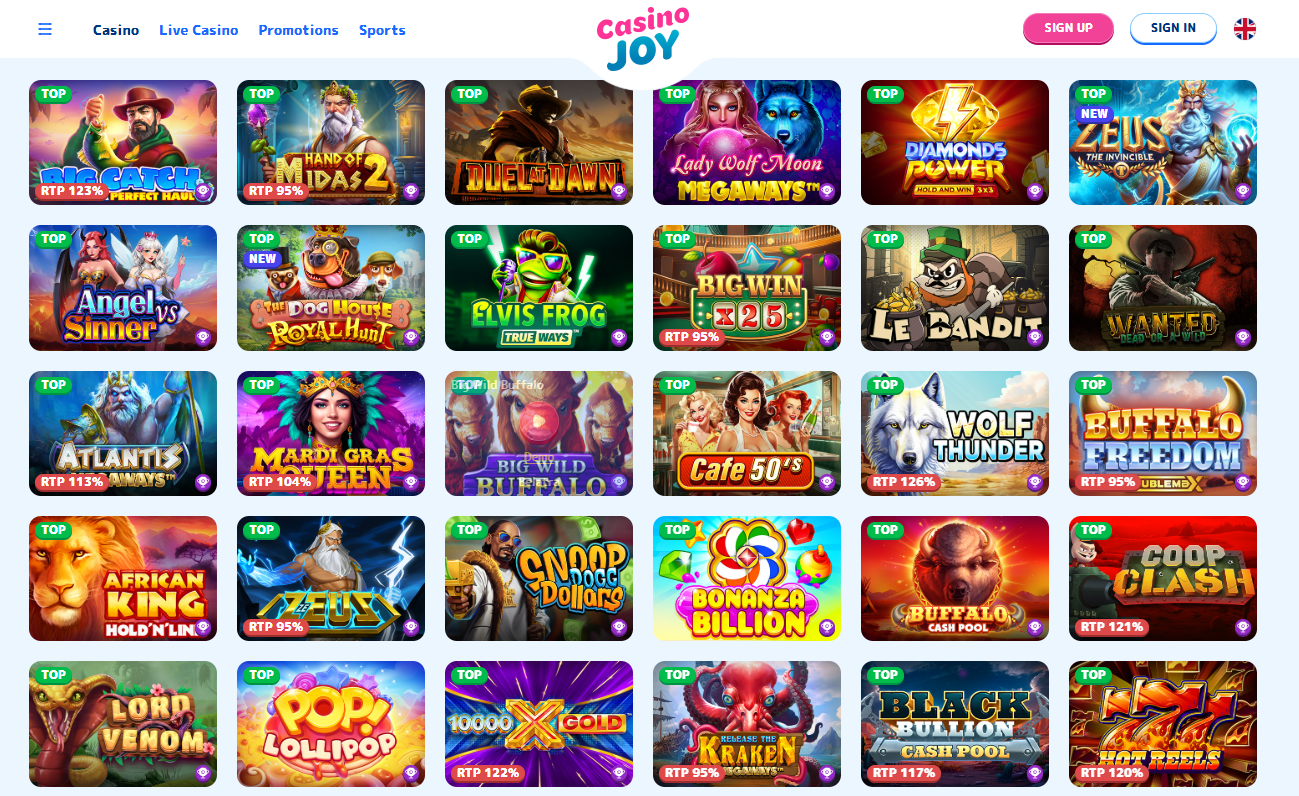Image resolution: width=1299 pixels, height=796 pixels.
Task: Switch to the Sports section
Action: tap(382, 30)
